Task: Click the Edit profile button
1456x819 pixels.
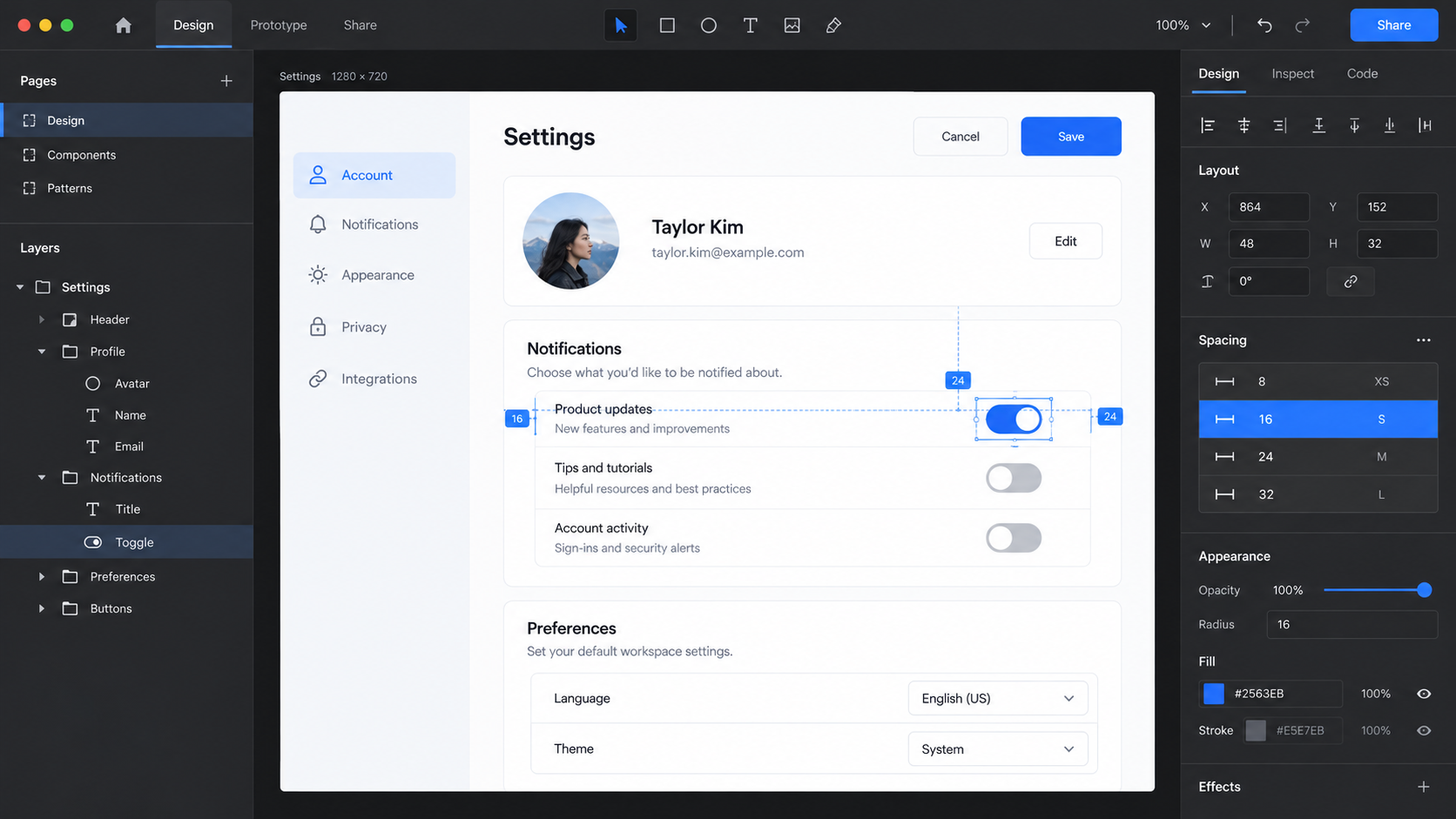Action: point(1066,241)
